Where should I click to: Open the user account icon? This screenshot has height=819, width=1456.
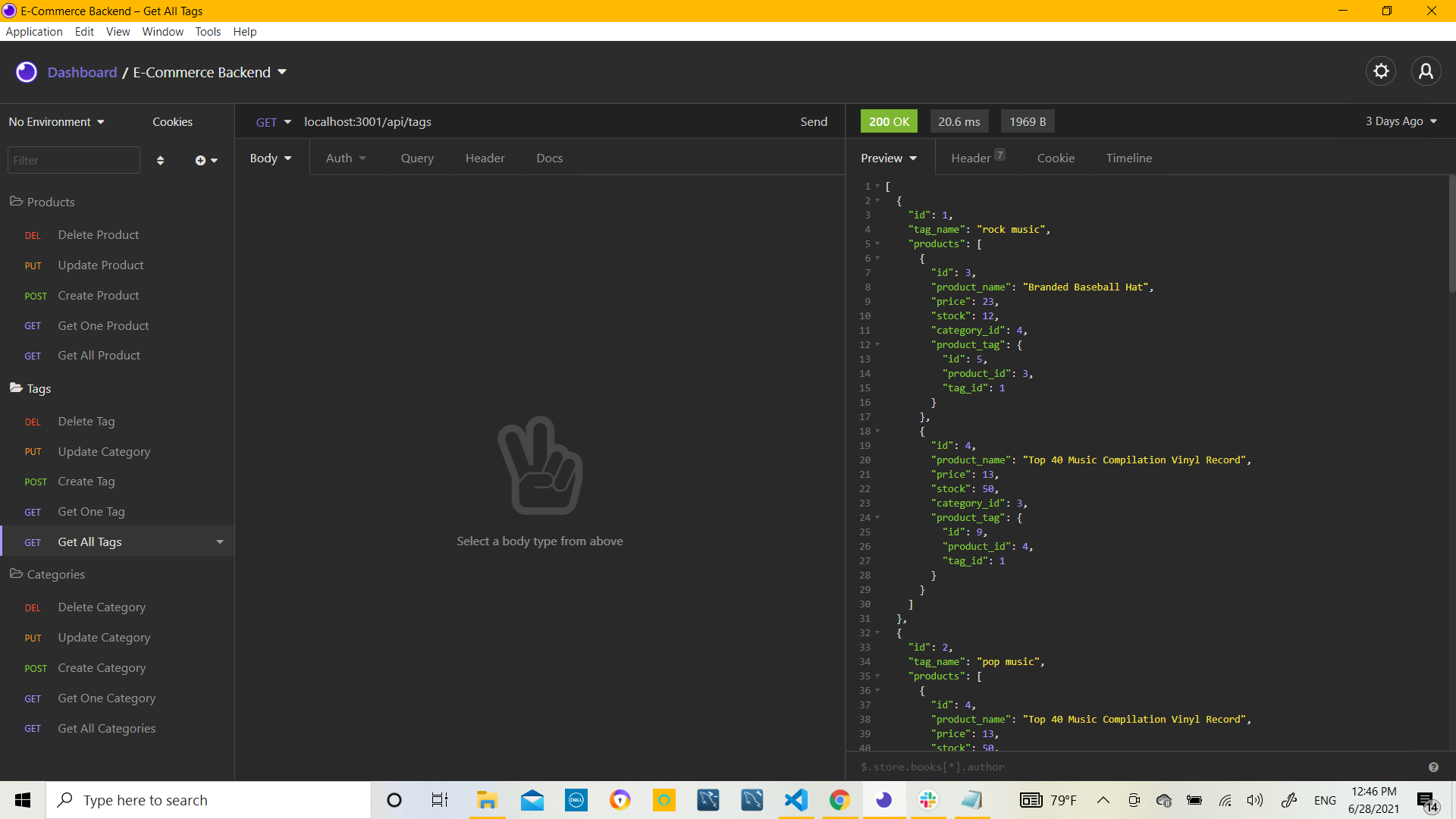coord(1426,71)
